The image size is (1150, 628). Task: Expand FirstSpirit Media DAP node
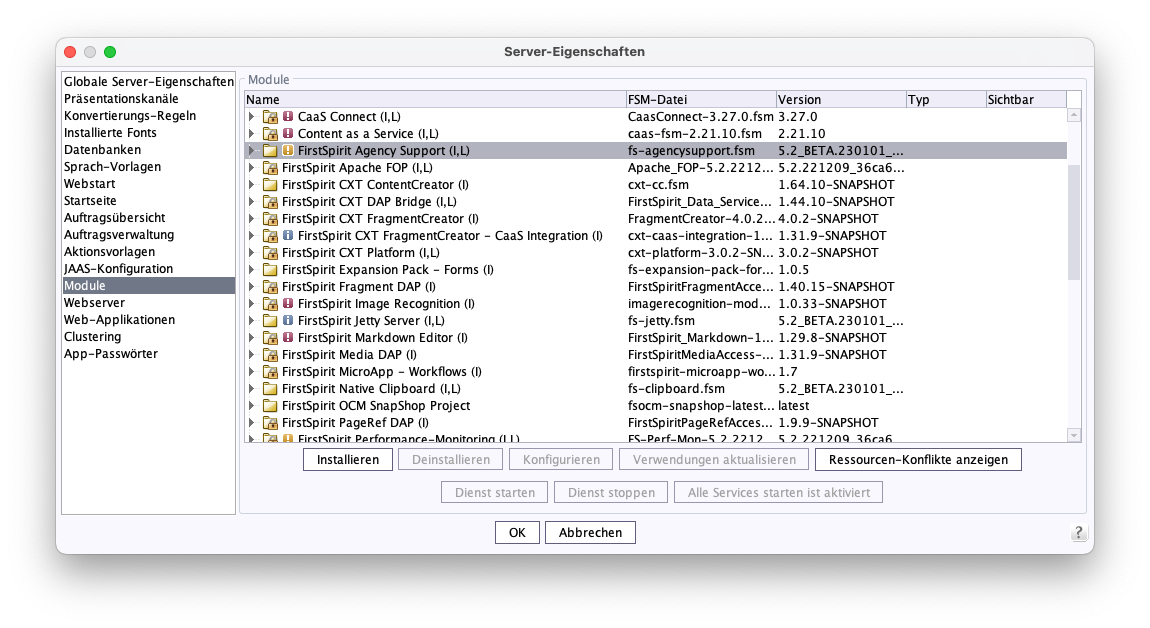coord(252,354)
